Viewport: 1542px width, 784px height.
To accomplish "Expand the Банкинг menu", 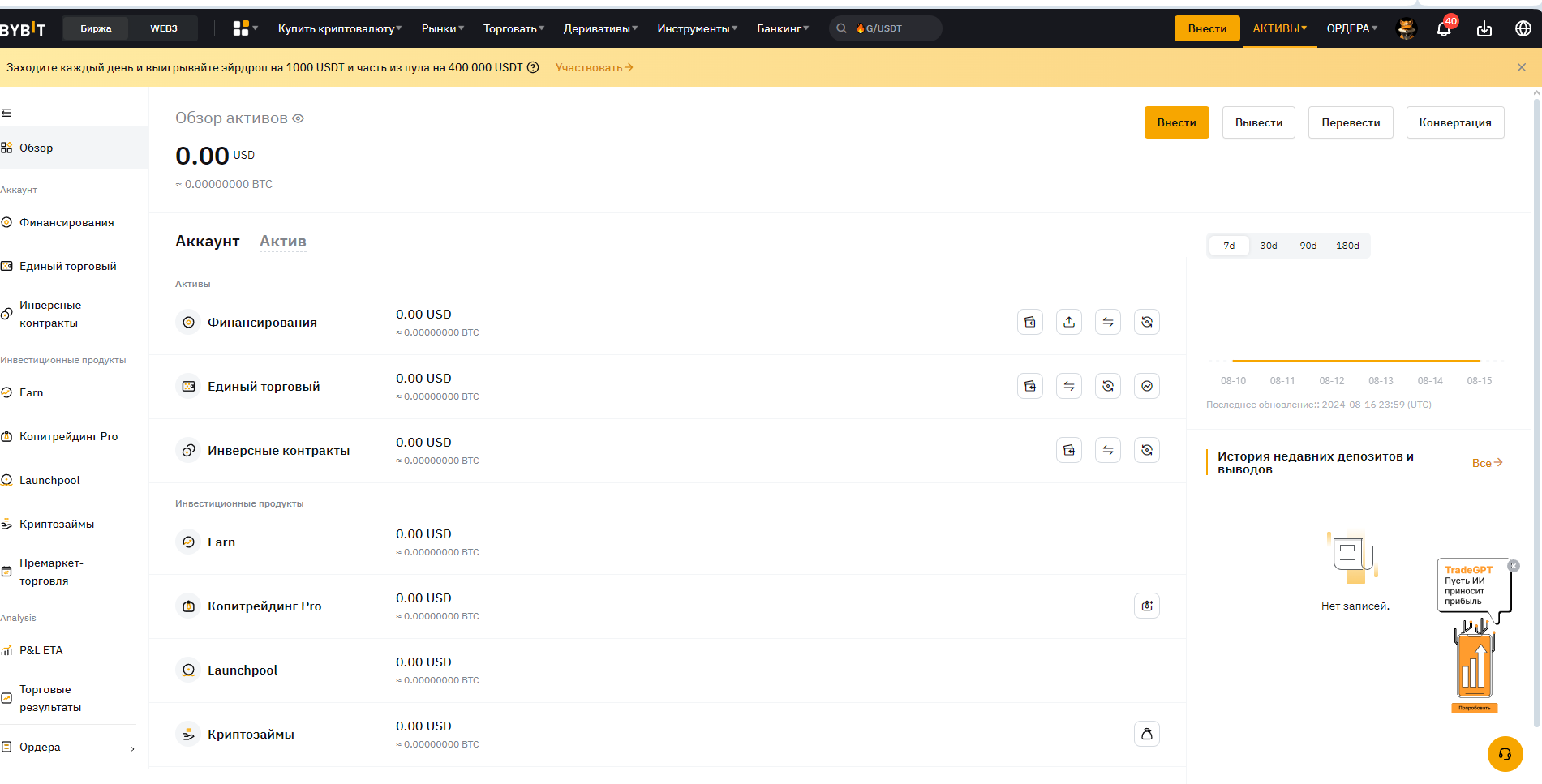I will (783, 28).
